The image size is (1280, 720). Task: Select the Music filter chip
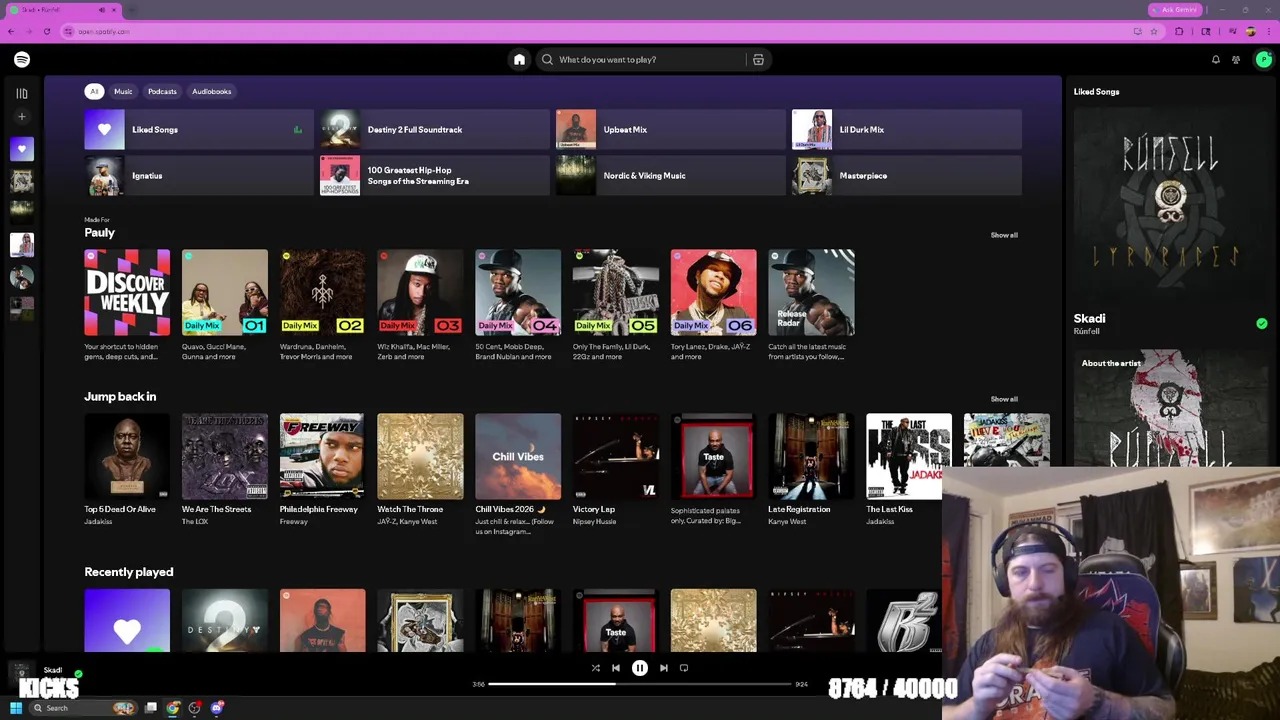click(x=123, y=92)
